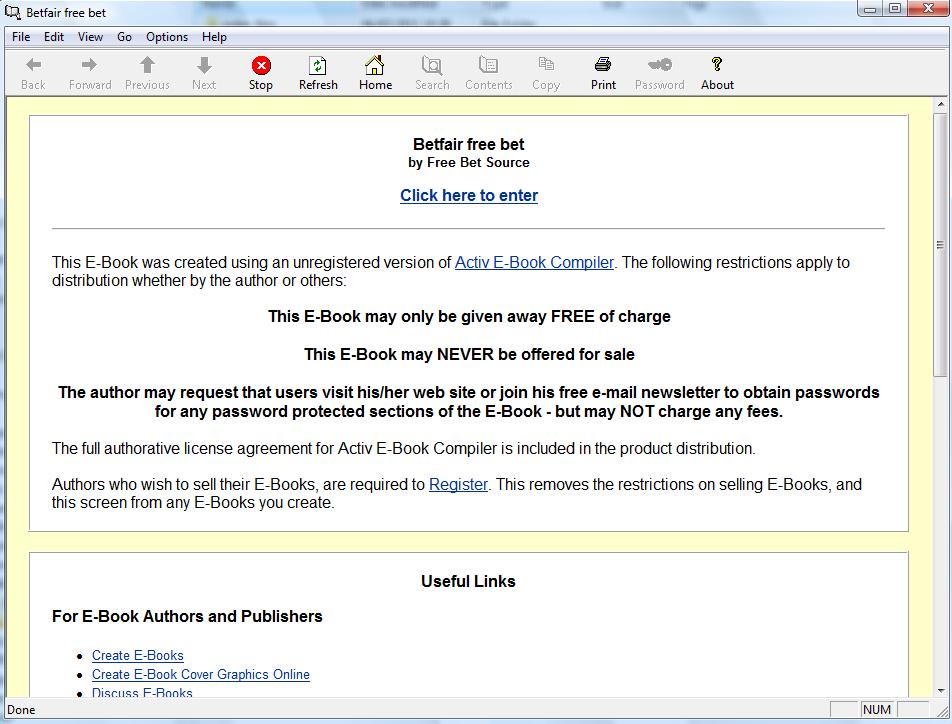Go to Next page using down arrow
Screen dimensions: 952x724
click(x=204, y=64)
